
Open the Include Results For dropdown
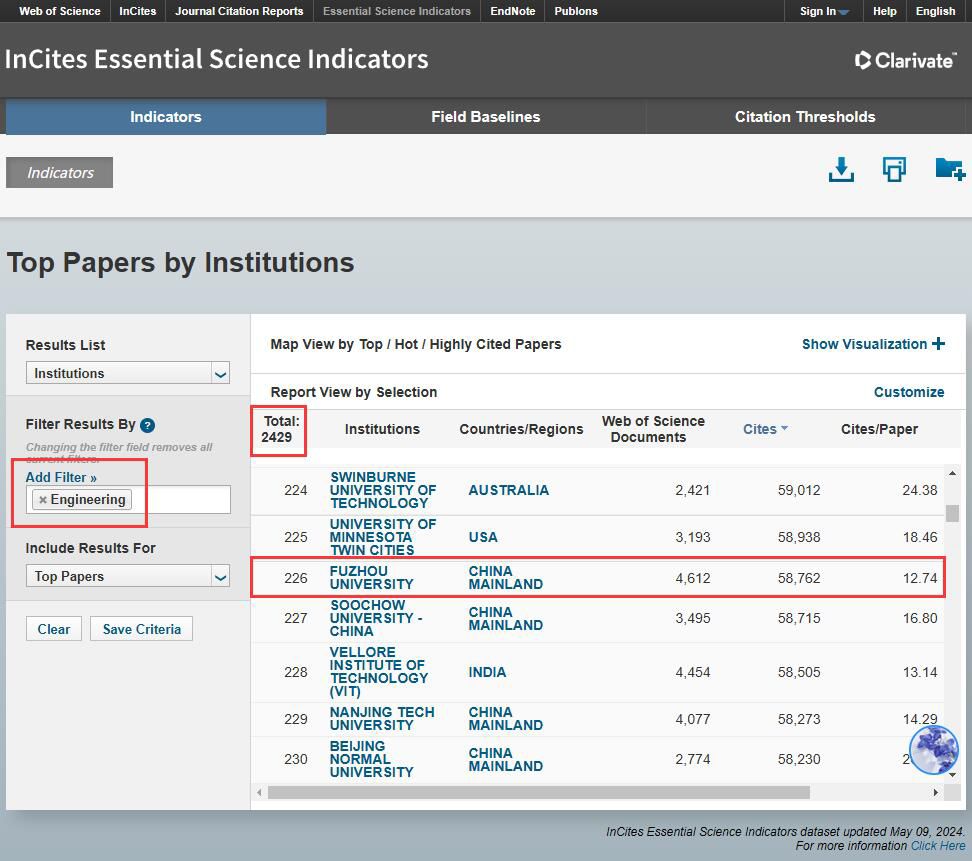128,576
